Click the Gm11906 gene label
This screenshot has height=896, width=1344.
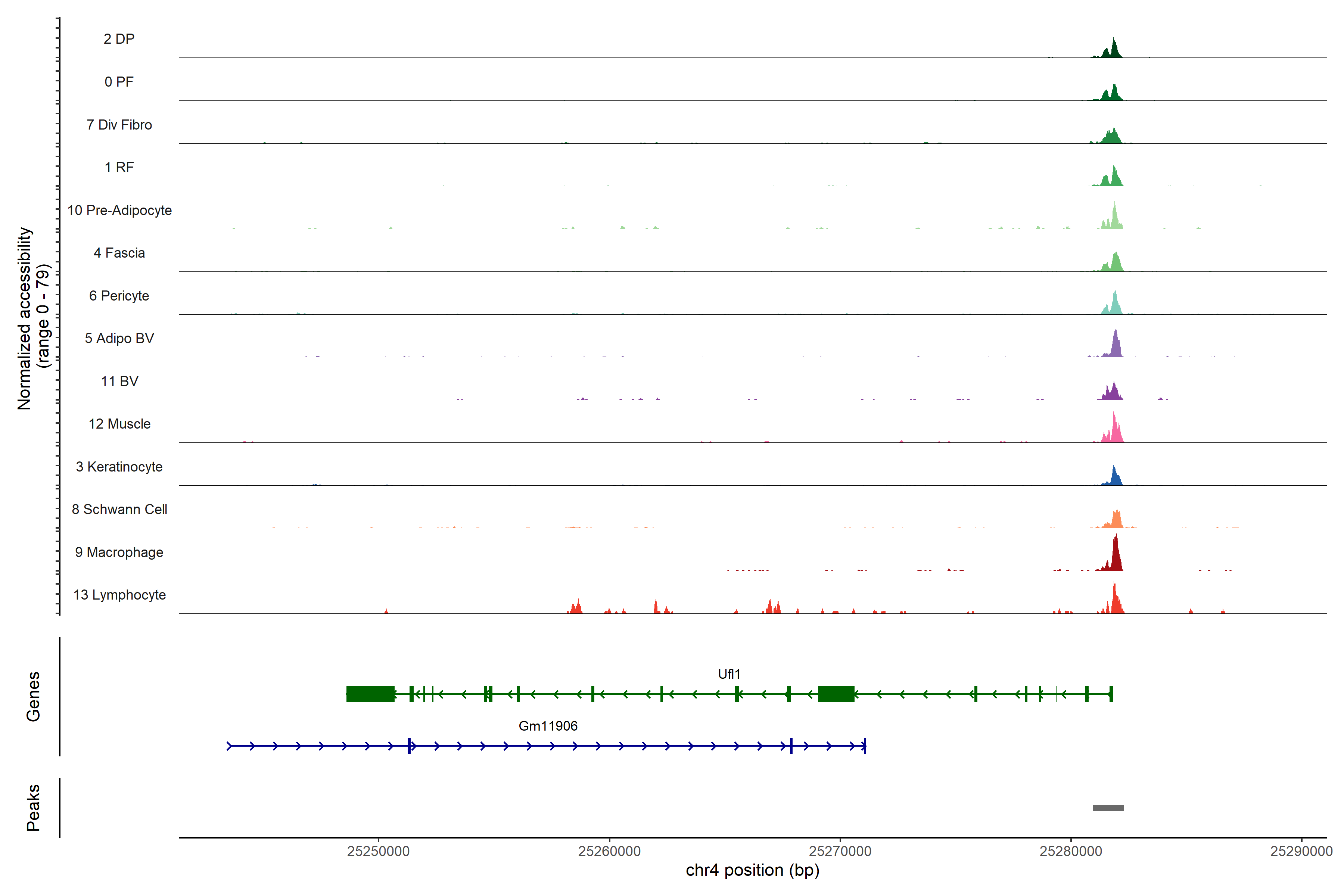pos(547,726)
